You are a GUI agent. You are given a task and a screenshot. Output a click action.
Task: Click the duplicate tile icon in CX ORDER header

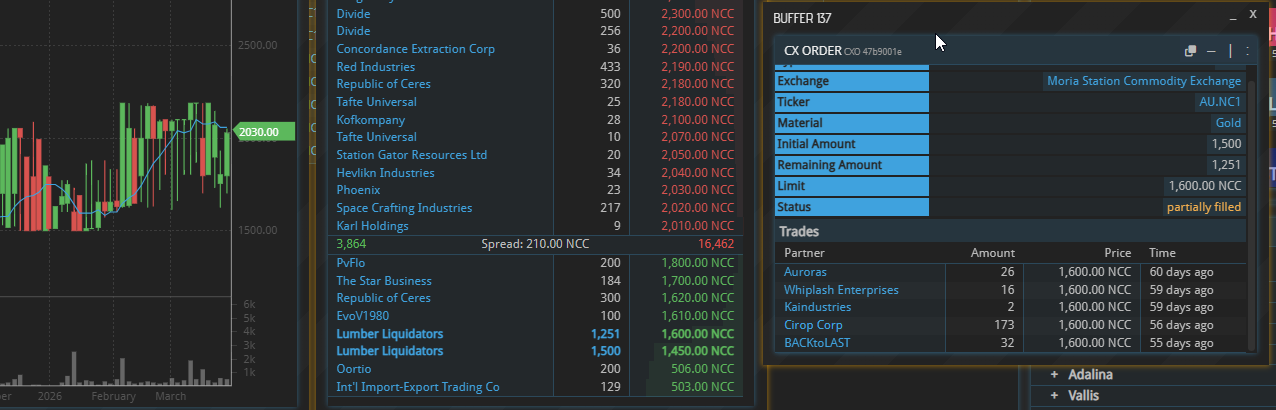pyautogui.click(x=1190, y=51)
